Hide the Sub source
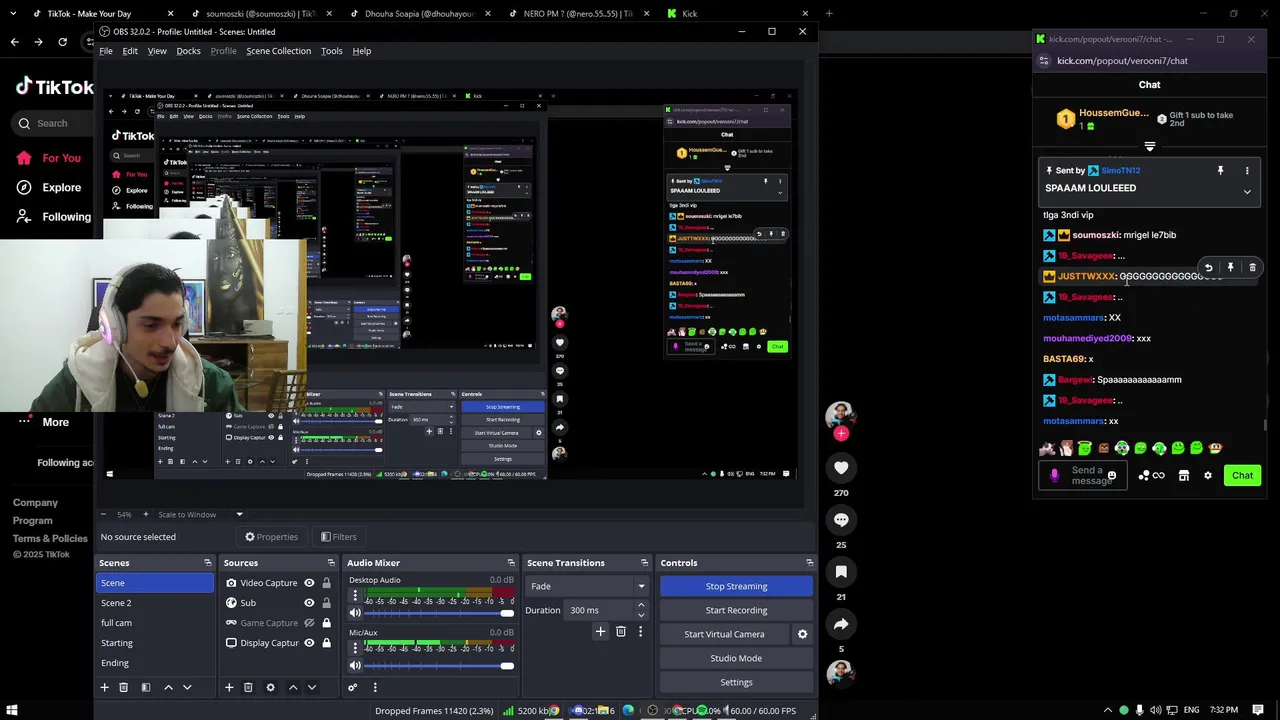Viewport: 1280px width, 720px height. pos(309,603)
